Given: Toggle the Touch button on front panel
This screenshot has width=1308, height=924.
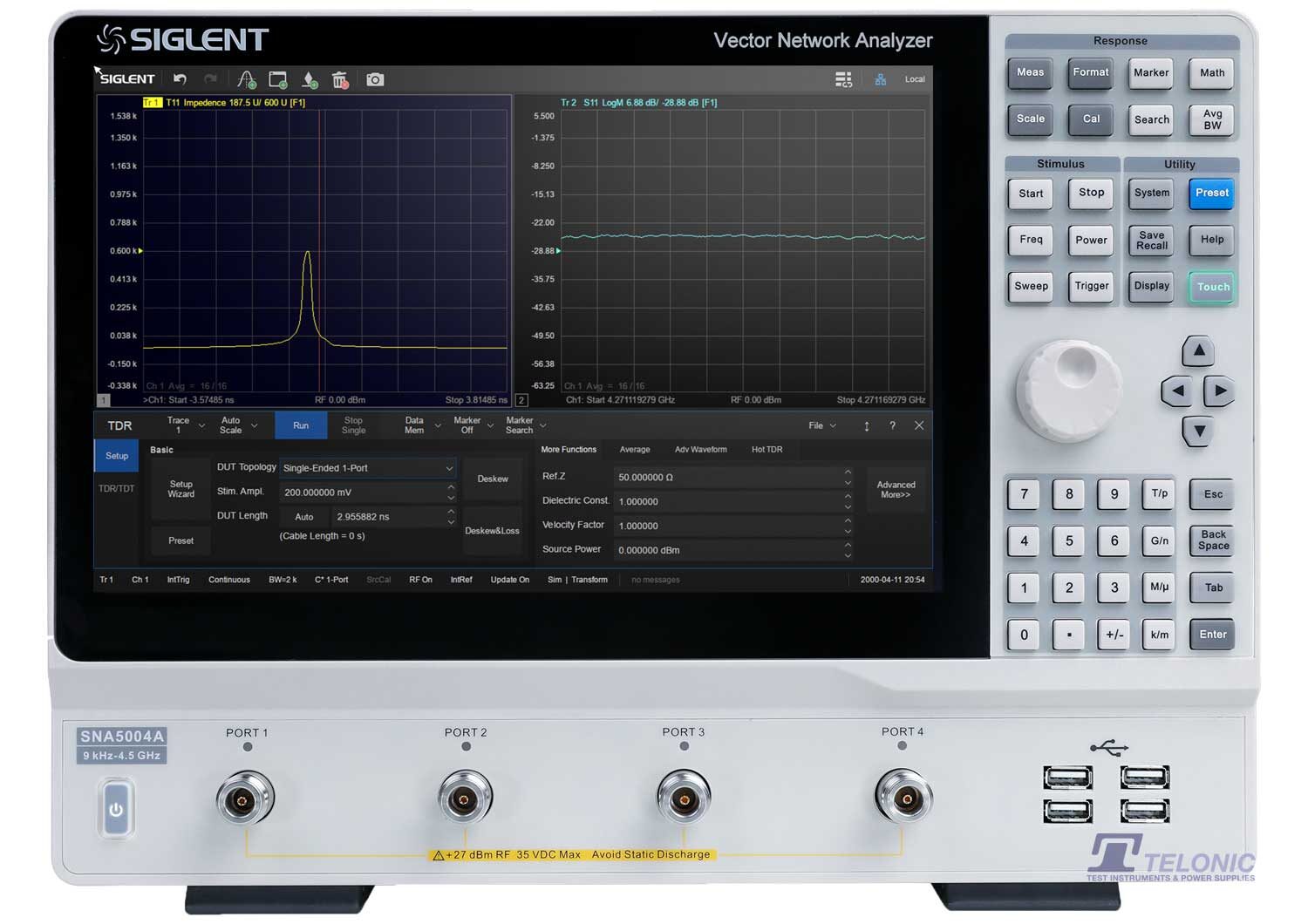Looking at the screenshot, I should [x=1213, y=287].
